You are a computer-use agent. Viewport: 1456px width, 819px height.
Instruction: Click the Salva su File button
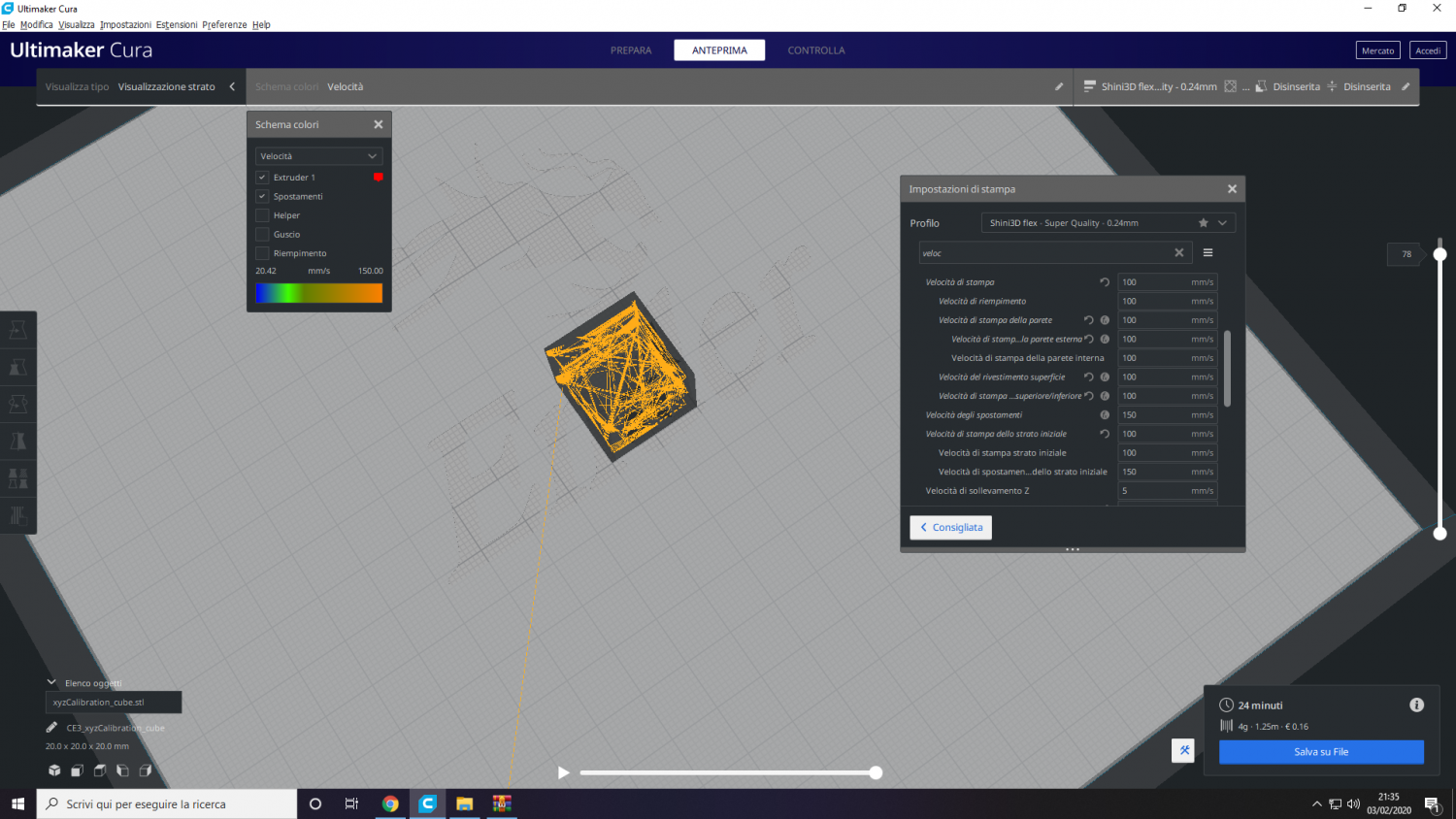(1321, 752)
